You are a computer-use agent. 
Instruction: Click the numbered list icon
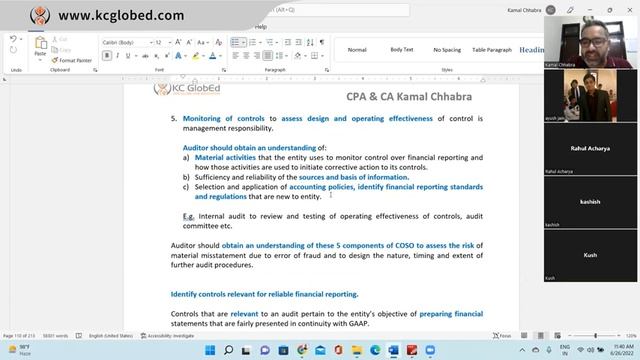tap(253, 42)
